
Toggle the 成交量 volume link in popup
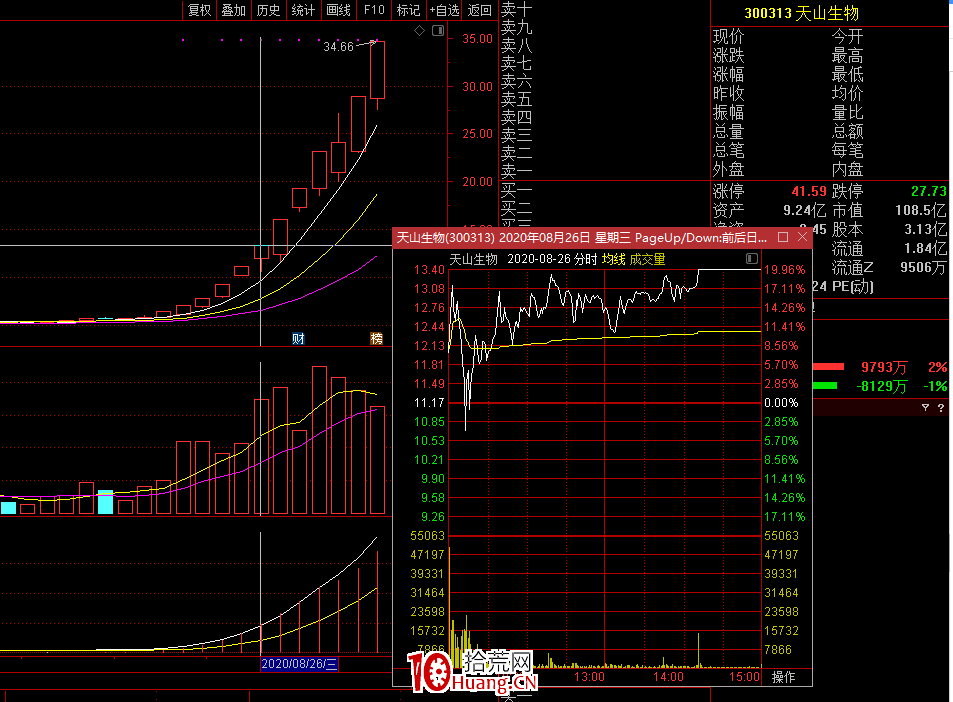[647, 260]
